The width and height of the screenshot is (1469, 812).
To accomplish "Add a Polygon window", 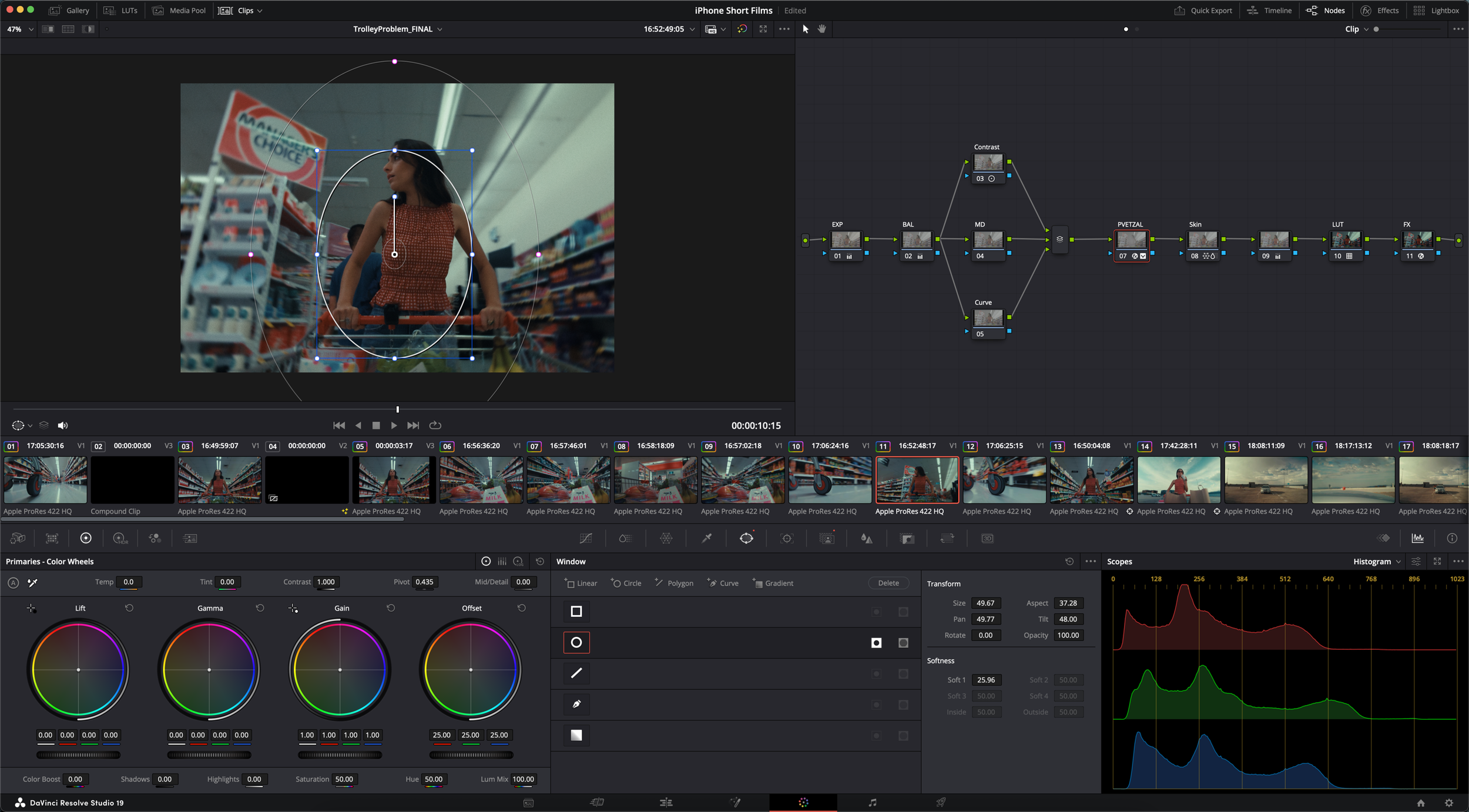I will point(674,583).
